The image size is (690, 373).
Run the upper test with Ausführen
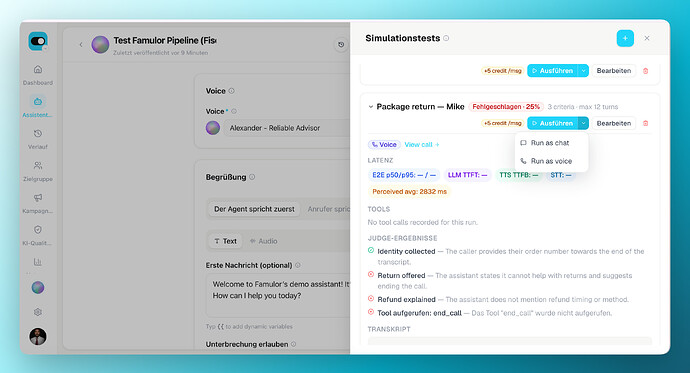(x=553, y=71)
